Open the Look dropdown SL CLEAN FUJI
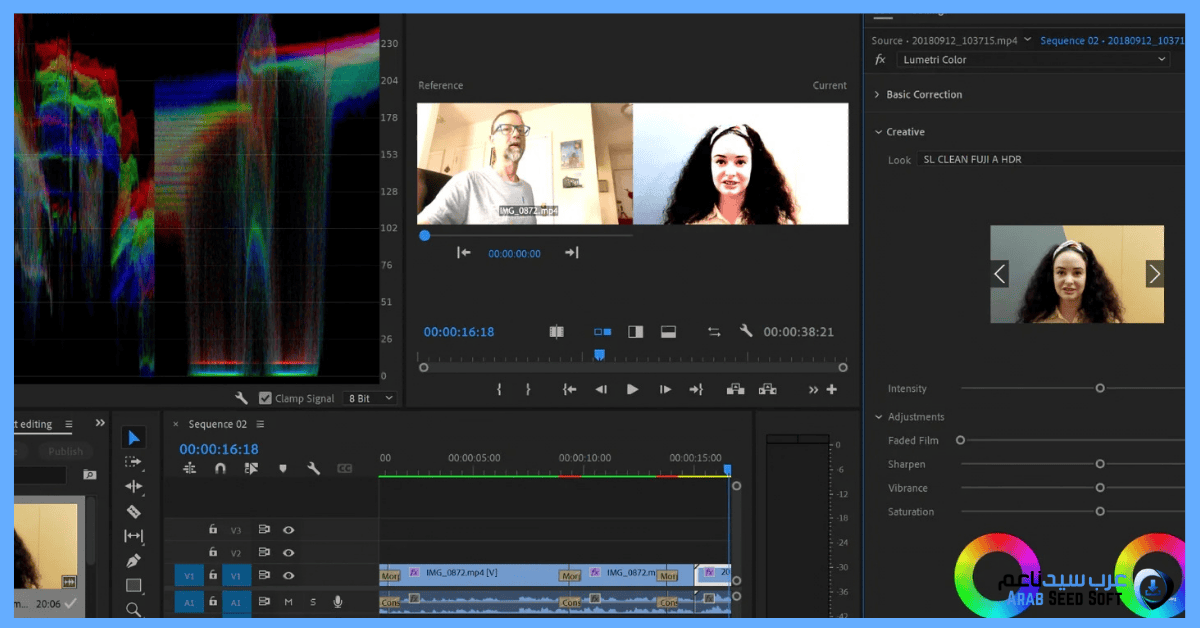The height and width of the screenshot is (628, 1200). (1050, 159)
